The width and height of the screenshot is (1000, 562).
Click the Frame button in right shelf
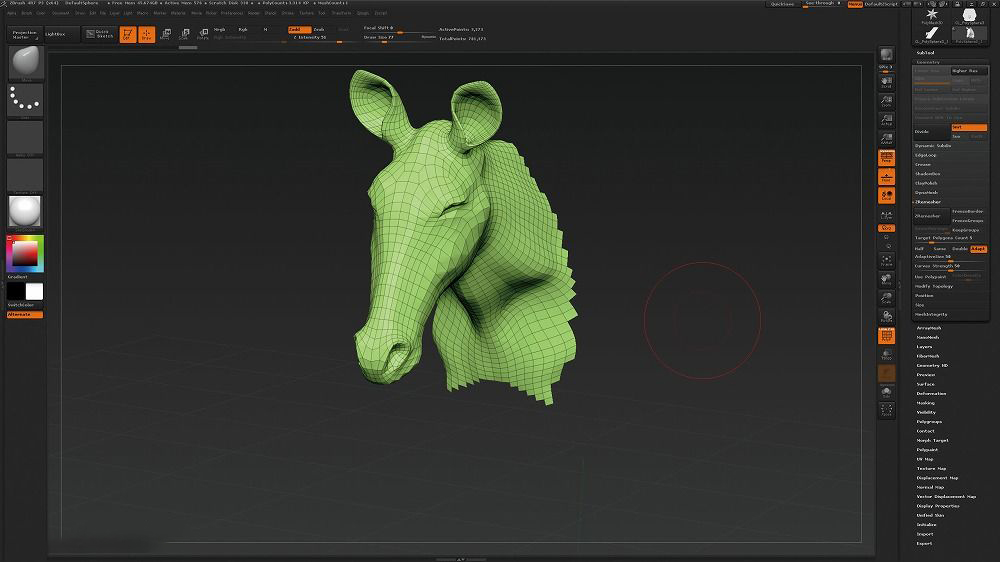(886, 262)
